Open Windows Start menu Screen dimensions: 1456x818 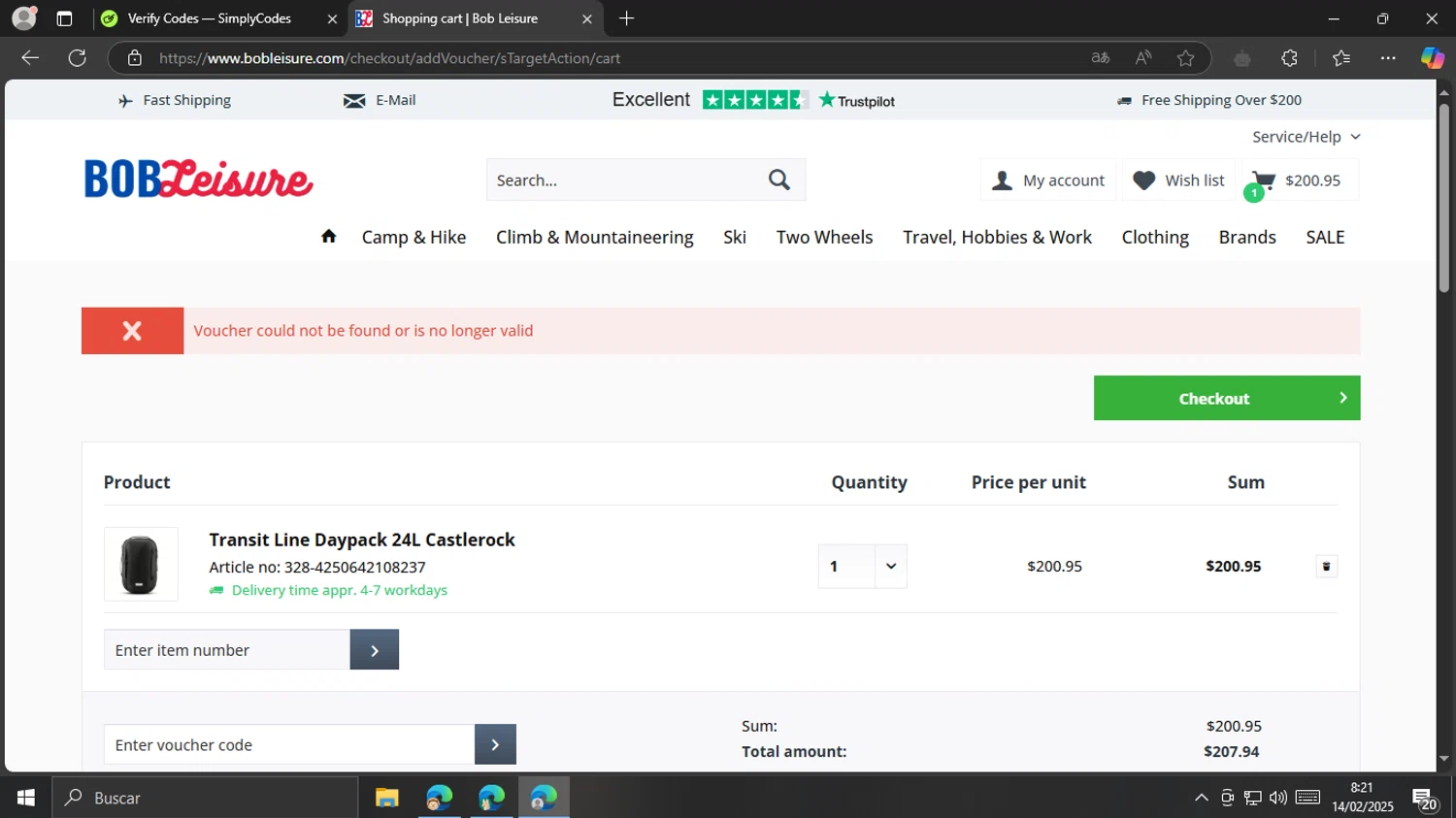click(26, 798)
